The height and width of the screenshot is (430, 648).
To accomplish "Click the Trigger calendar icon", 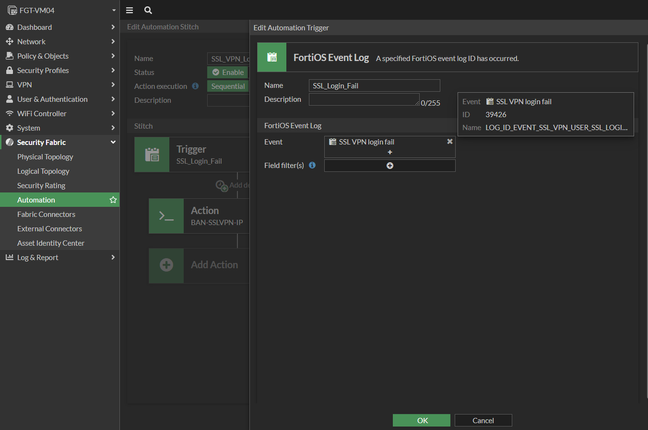I will [x=152, y=155].
